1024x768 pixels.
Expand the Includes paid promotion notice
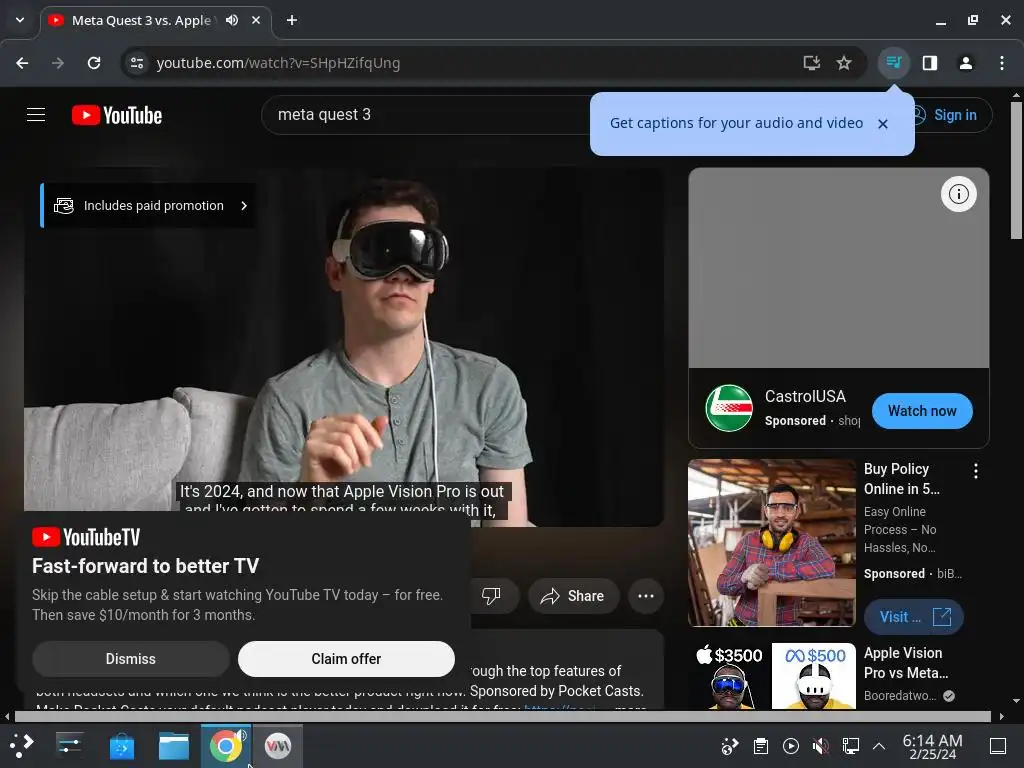(149, 206)
